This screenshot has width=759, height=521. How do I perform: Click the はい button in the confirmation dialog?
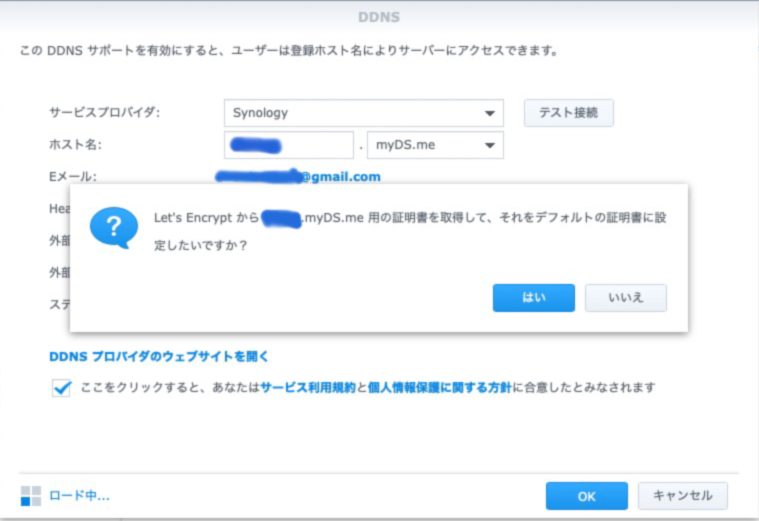point(533,298)
